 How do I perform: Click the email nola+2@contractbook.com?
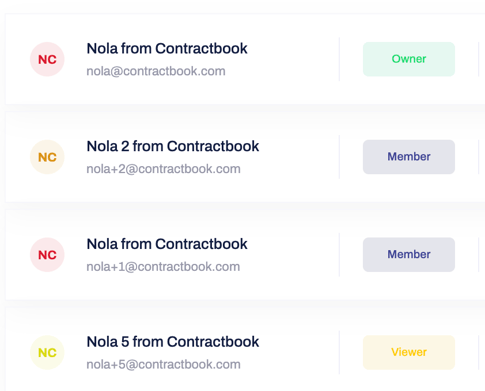point(163,169)
